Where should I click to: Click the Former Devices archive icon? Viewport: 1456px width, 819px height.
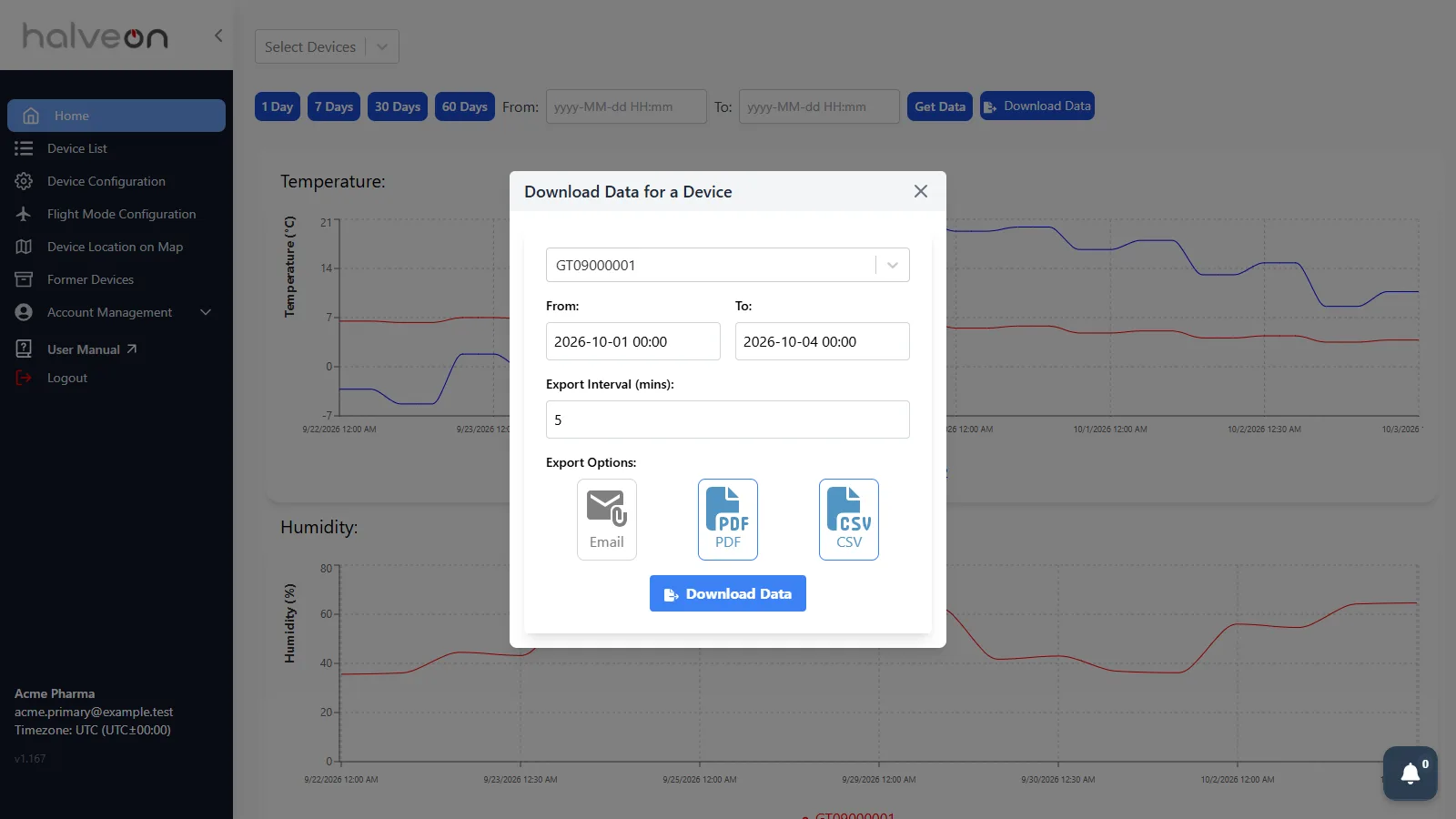pos(24,279)
